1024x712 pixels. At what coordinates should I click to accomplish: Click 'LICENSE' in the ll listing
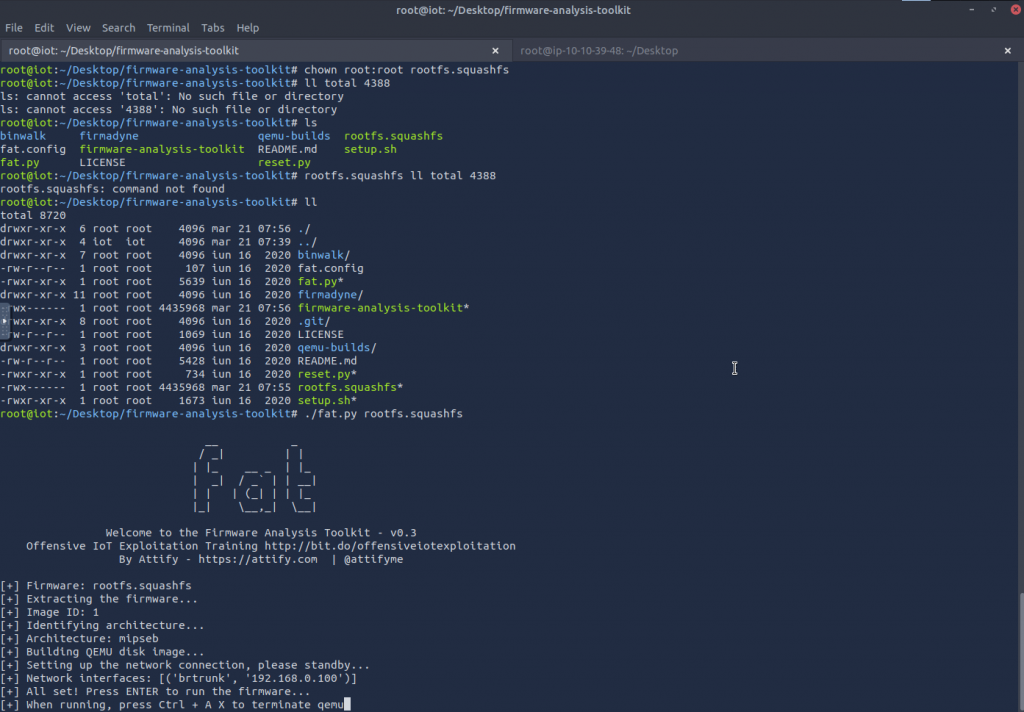tap(321, 334)
